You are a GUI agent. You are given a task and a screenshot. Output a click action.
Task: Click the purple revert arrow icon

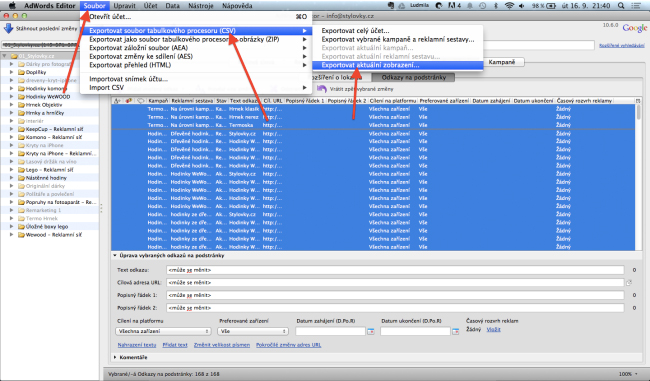322,89
